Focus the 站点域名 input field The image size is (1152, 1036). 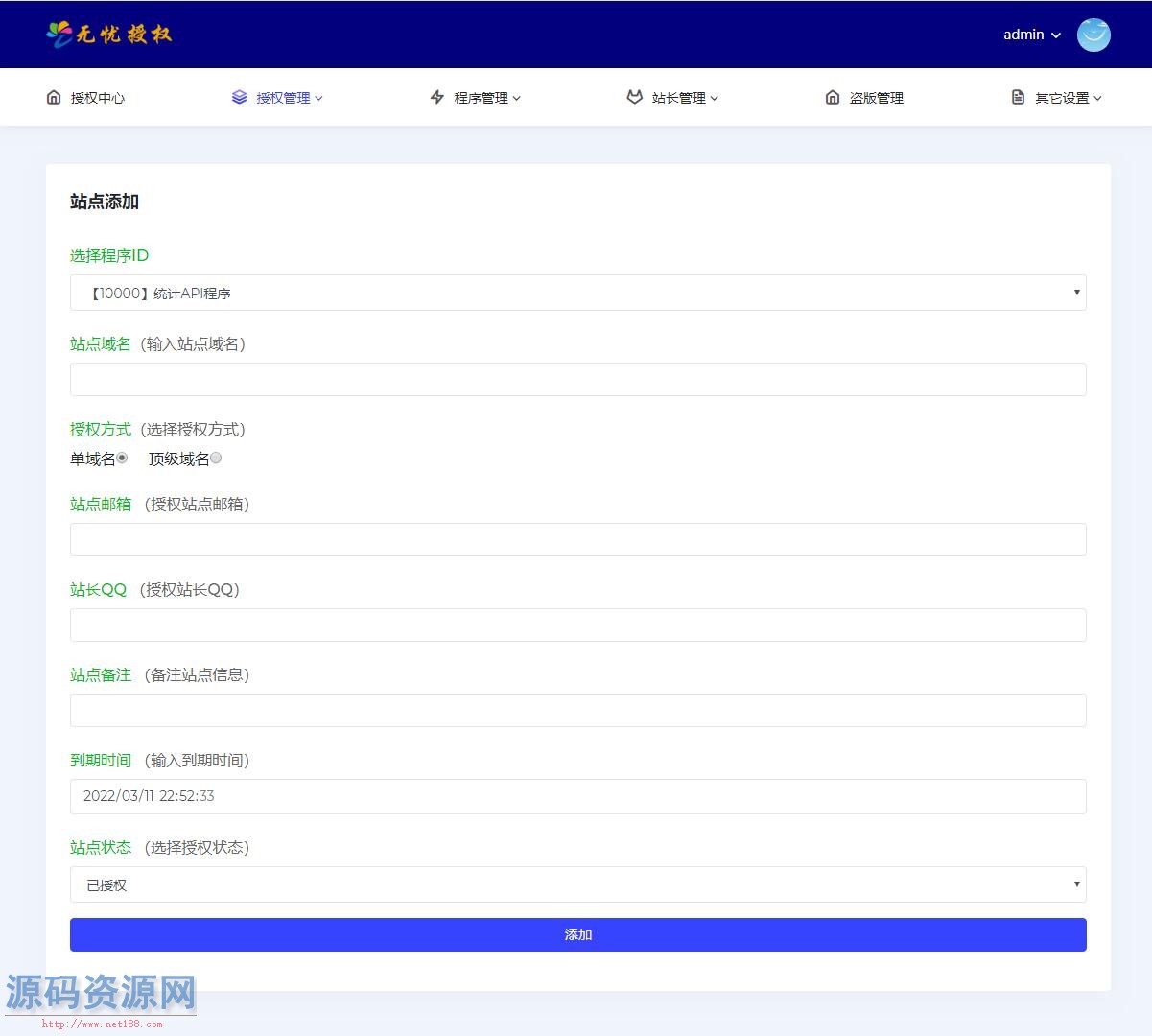[x=577, y=380]
